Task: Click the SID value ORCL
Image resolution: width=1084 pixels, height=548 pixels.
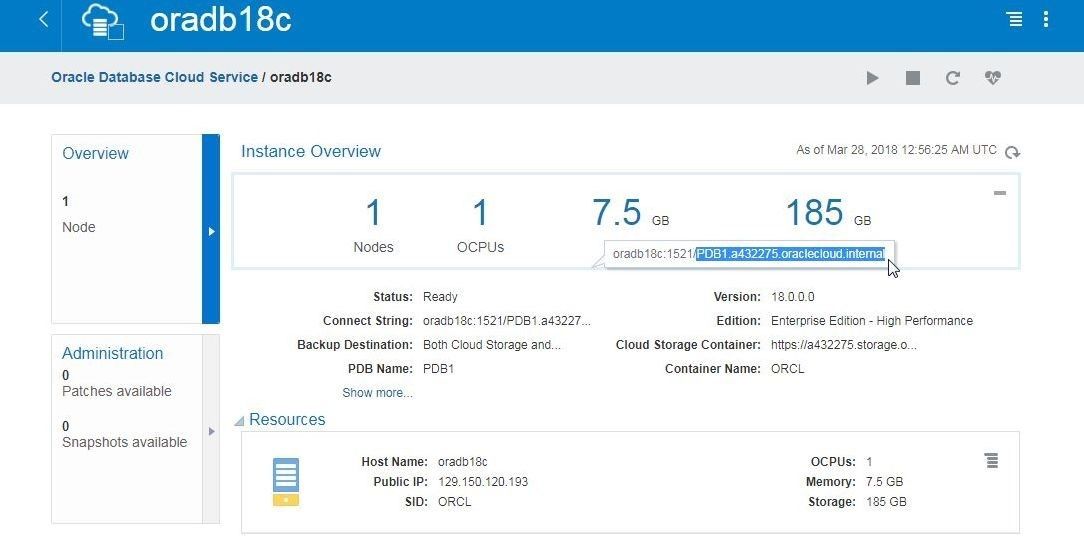Action: [454, 502]
